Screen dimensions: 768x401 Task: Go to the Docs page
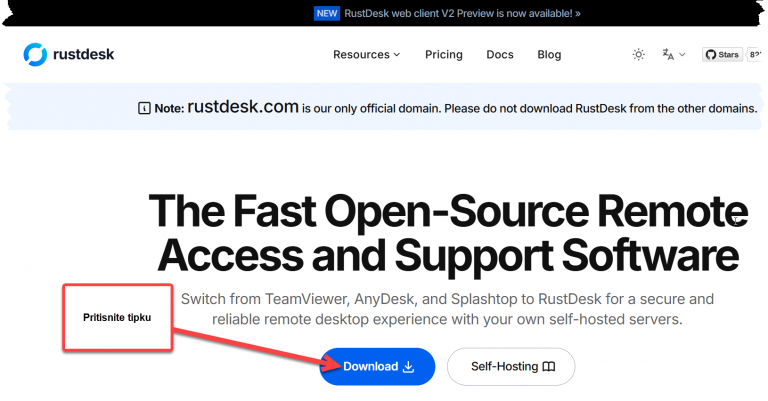click(x=500, y=54)
